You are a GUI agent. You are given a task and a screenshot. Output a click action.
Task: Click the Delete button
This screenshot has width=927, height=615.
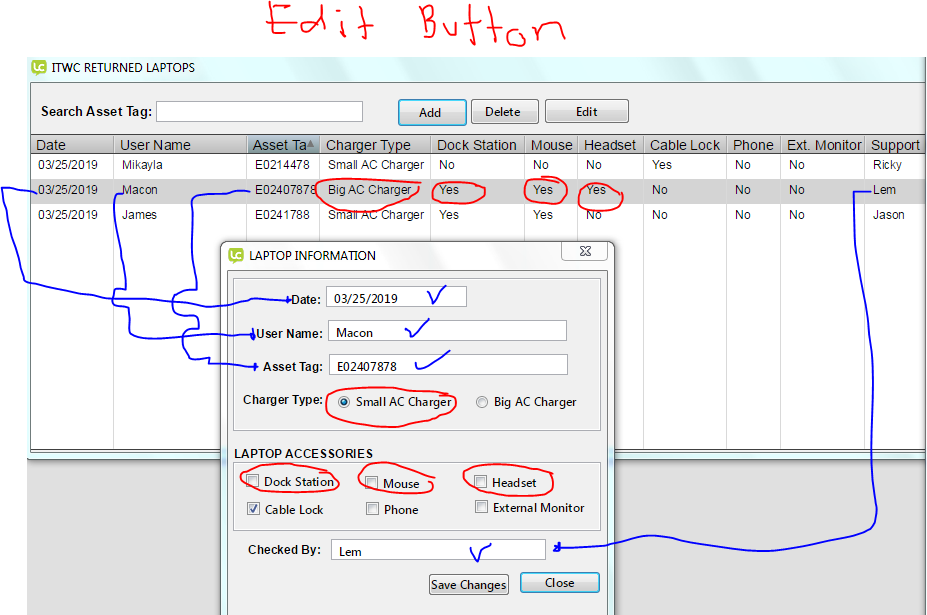point(504,112)
